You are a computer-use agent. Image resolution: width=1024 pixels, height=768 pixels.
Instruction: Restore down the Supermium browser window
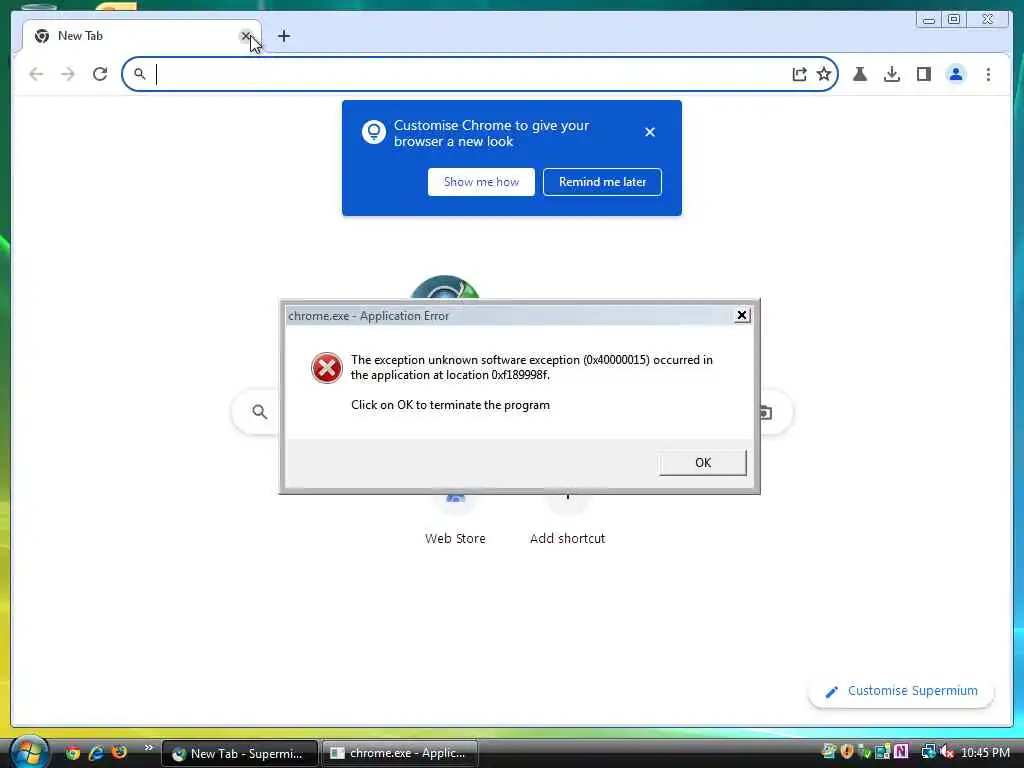(x=954, y=20)
